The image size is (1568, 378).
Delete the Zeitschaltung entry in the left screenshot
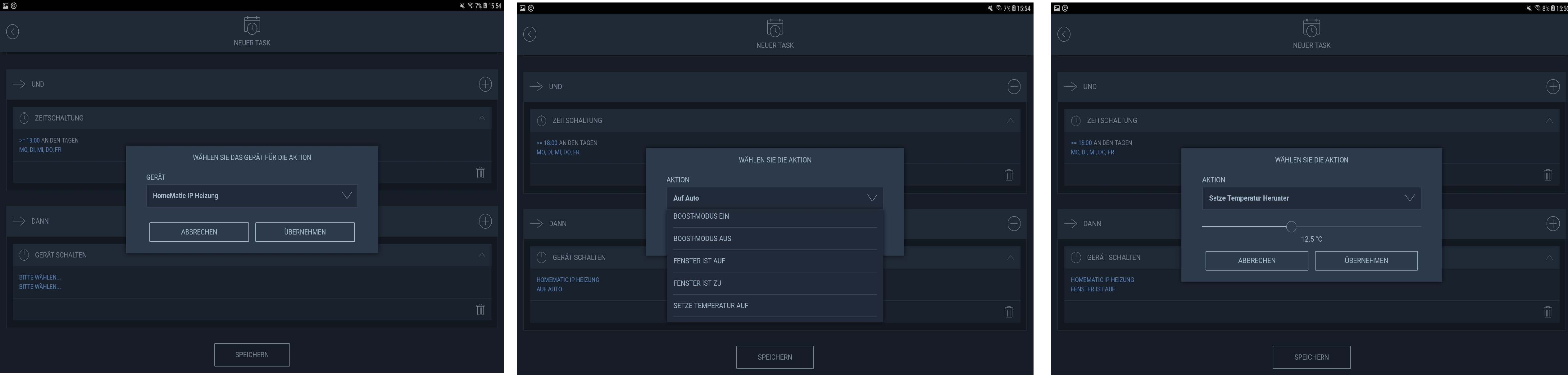pyautogui.click(x=480, y=172)
